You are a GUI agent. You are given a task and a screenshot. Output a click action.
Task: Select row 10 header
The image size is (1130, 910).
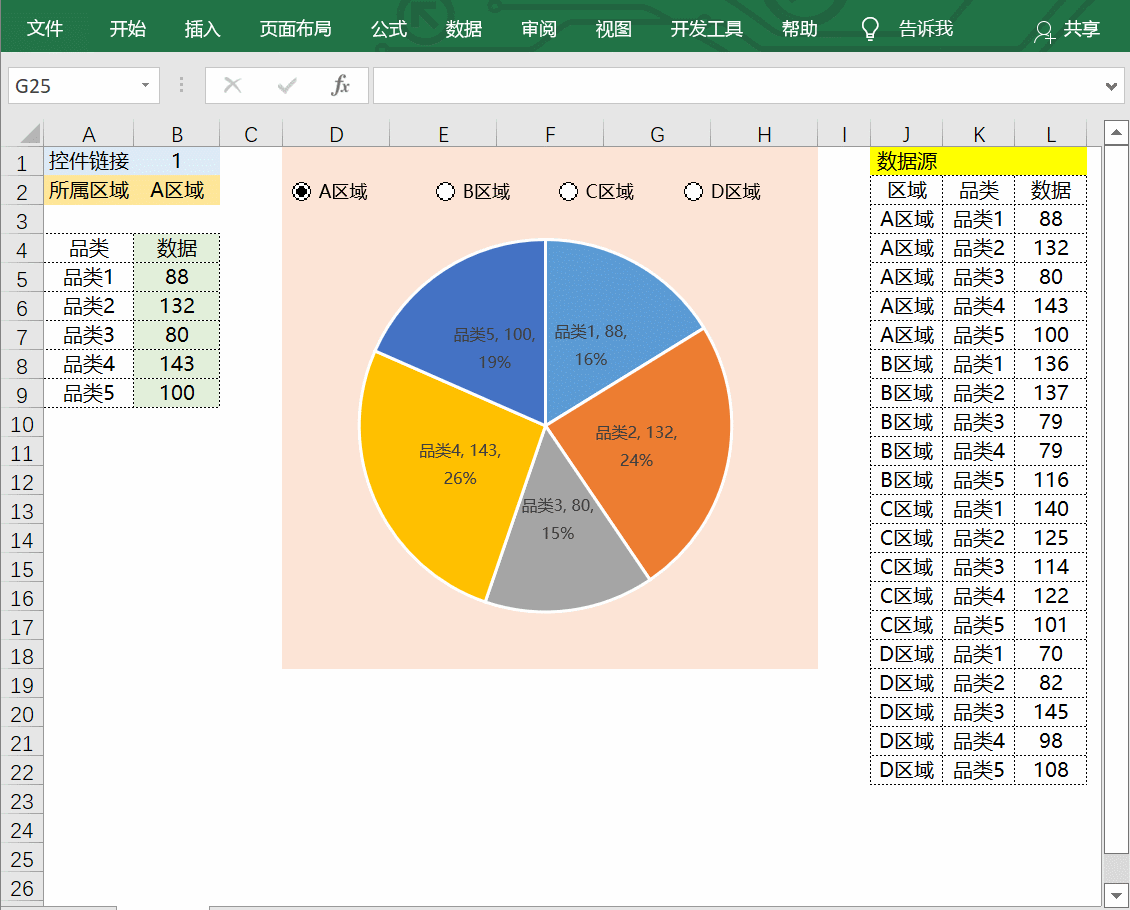22,424
